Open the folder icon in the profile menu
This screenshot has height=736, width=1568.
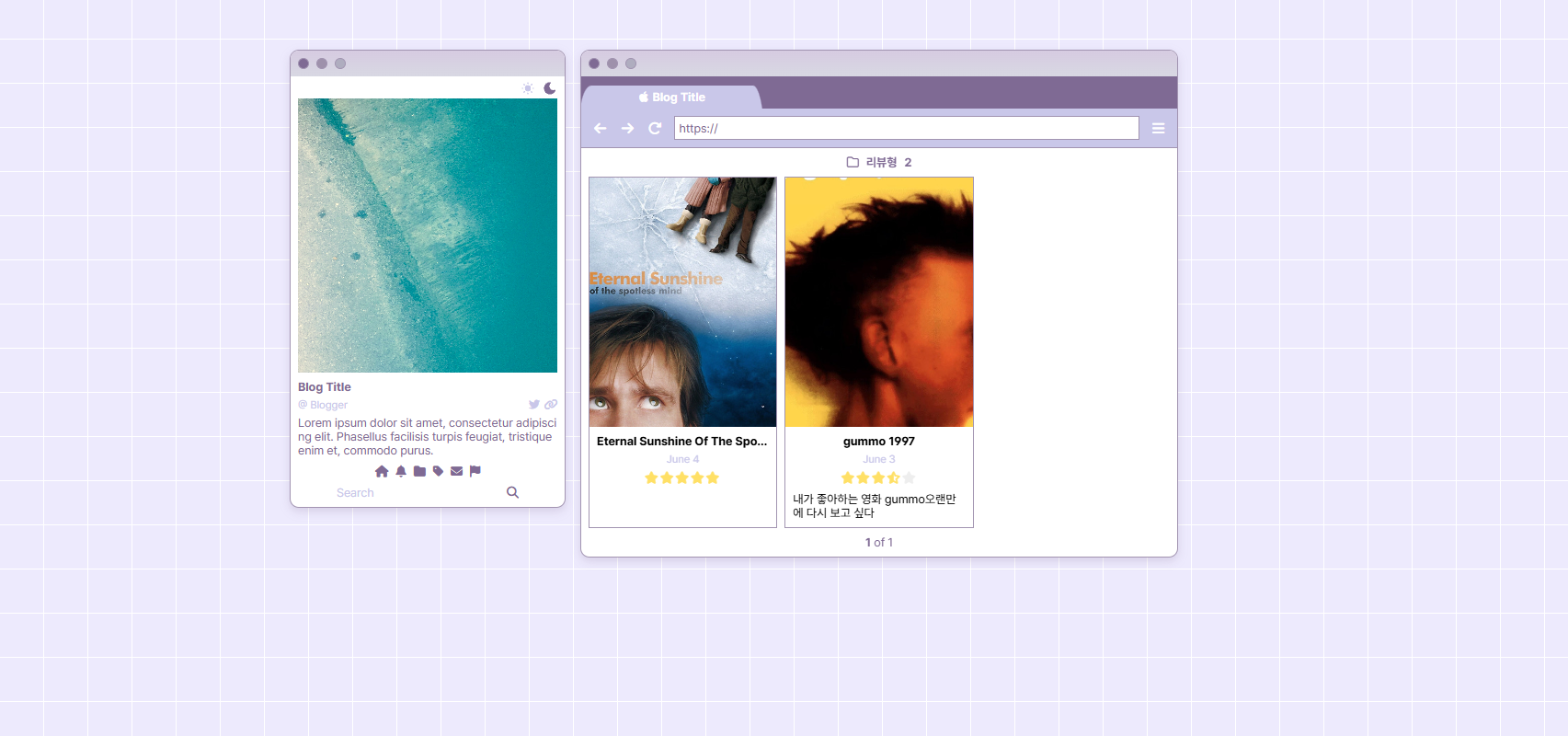pyautogui.click(x=419, y=471)
